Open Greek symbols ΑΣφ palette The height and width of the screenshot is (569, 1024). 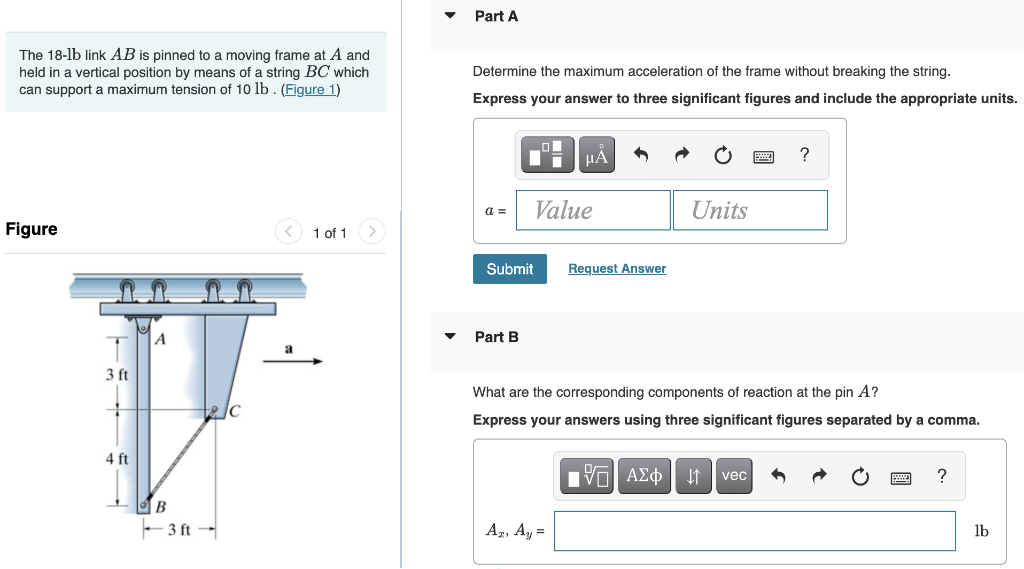point(644,476)
